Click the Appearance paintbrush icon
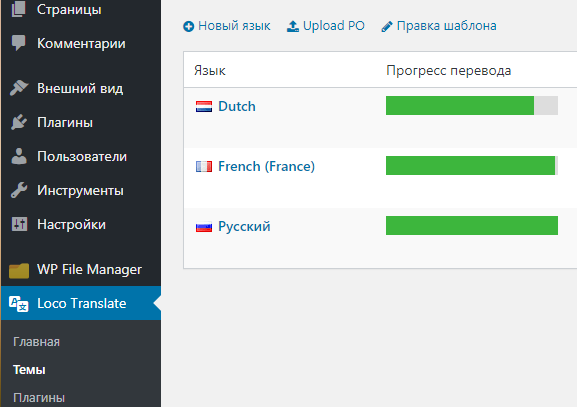The height and width of the screenshot is (407, 577). point(19,88)
